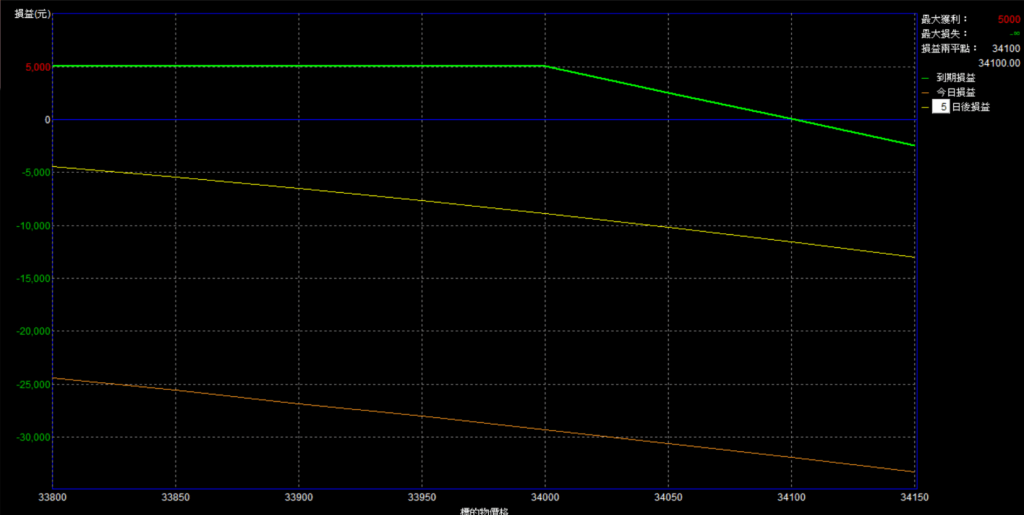Viewport: 1024px width, 515px height.
Task: Click the -30,000 label on the y-axis
Action: click(x=29, y=437)
